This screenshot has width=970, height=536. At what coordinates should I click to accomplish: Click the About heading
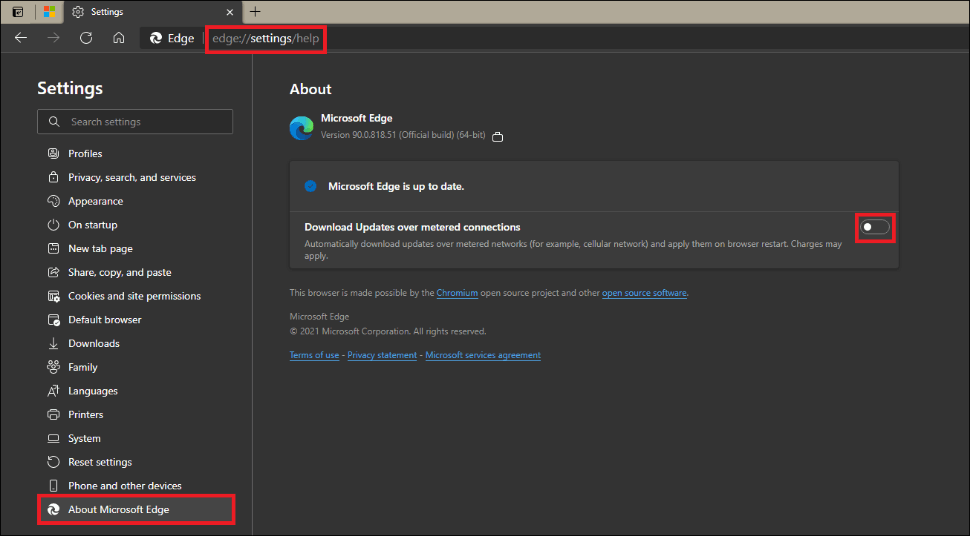[311, 89]
